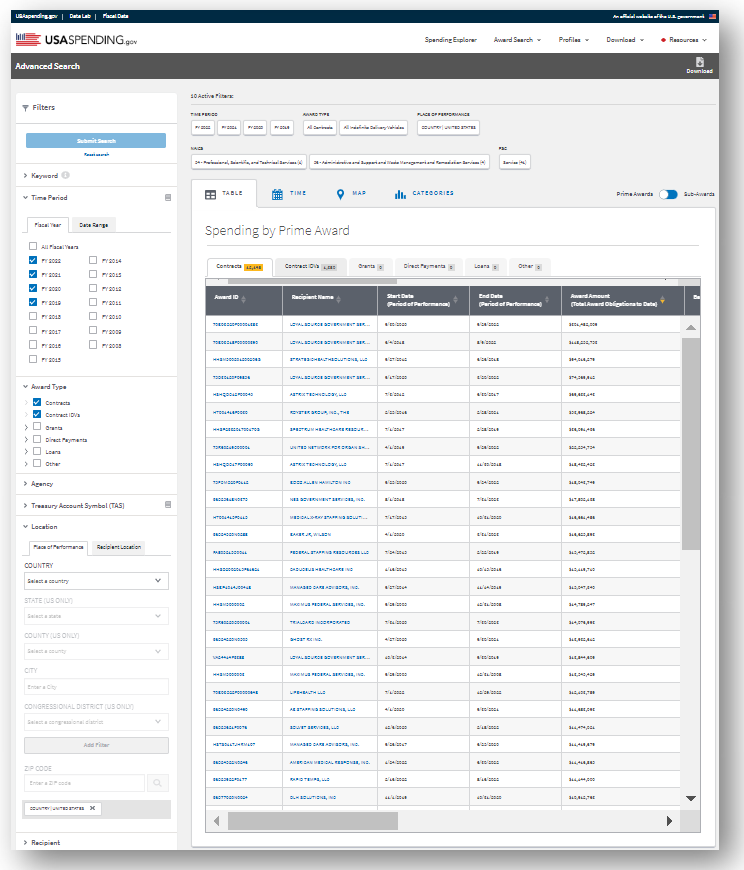Switch to the Date Range tab
Viewport: 744px width, 870px height.
click(93, 225)
